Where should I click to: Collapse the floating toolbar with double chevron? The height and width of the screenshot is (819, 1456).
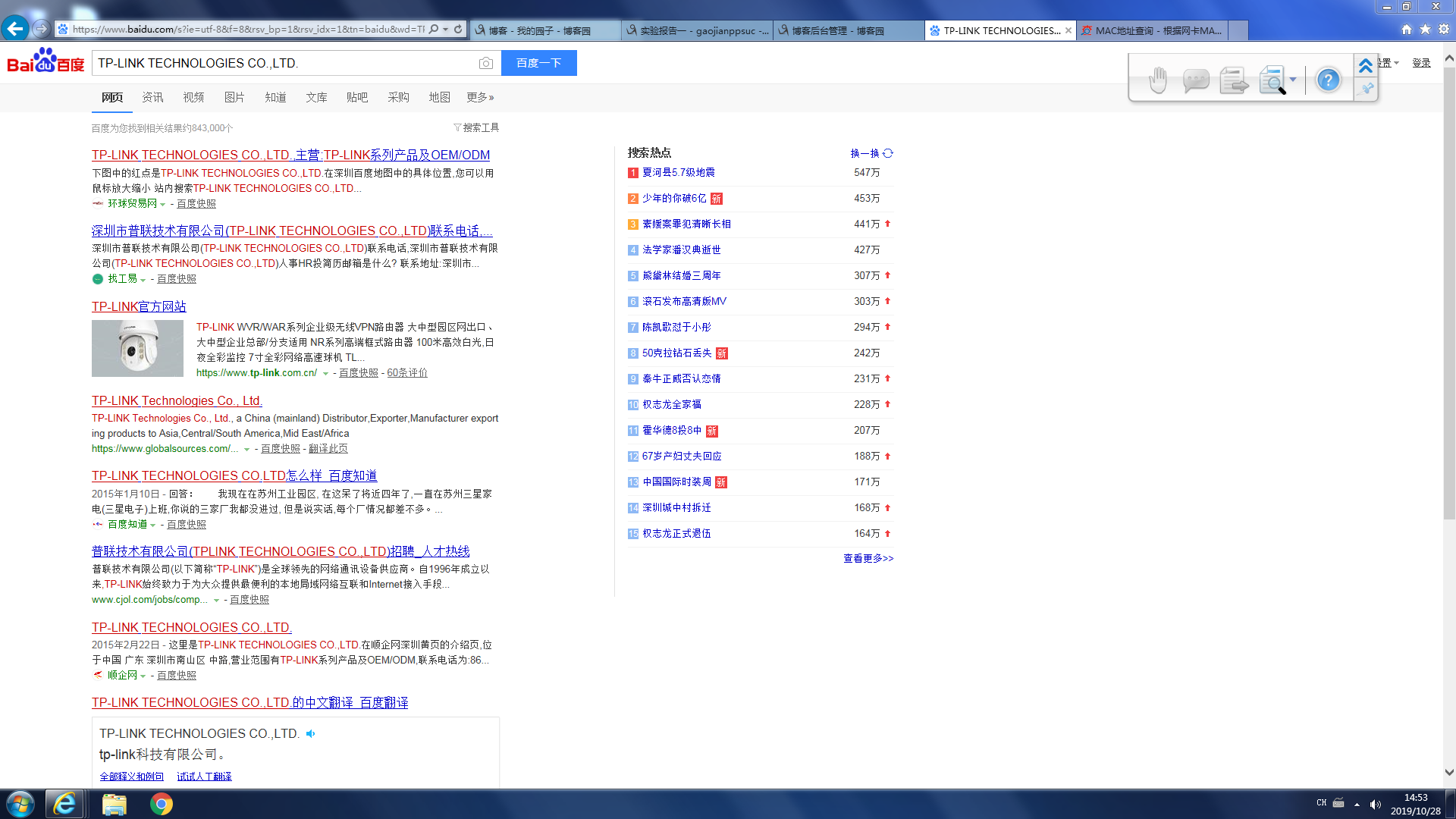point(1366,66)
